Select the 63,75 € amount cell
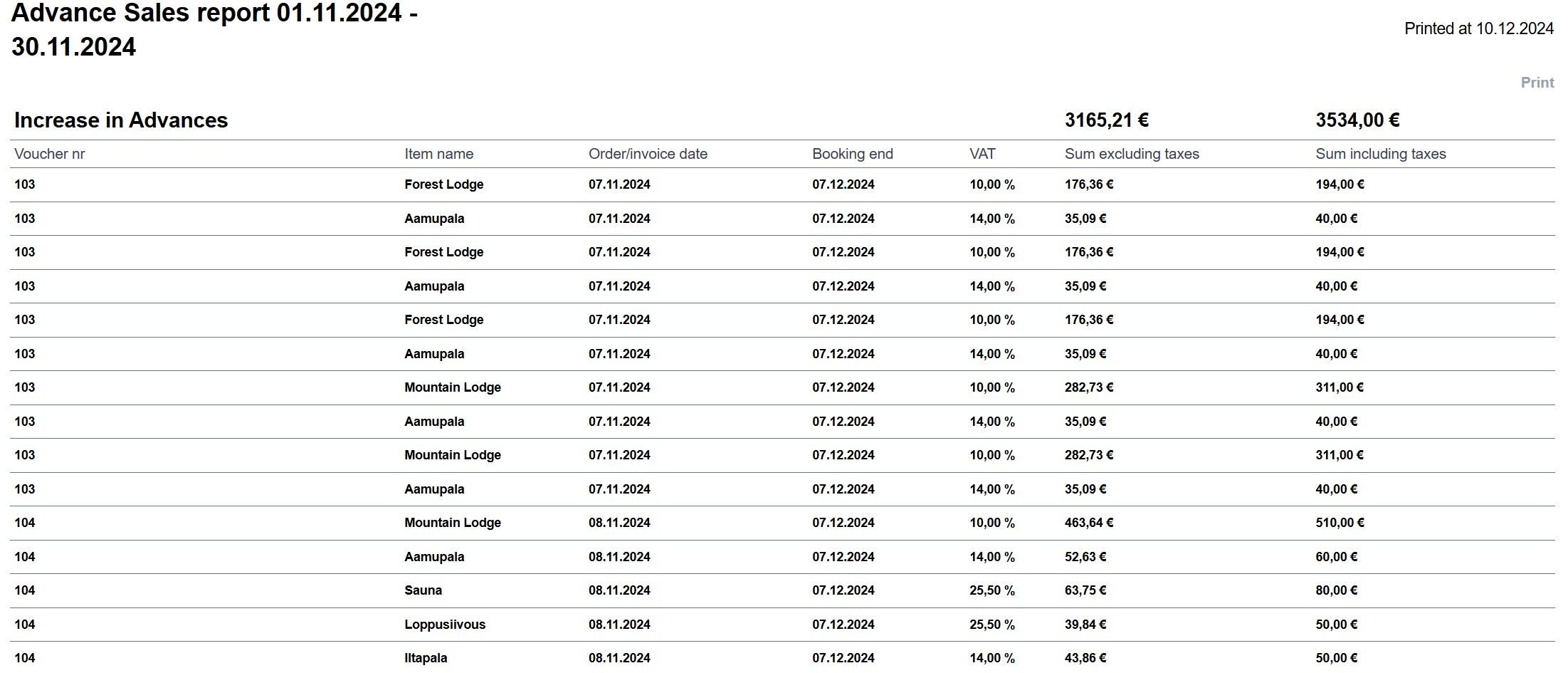1568x673 pixels. coord(1085,590)
